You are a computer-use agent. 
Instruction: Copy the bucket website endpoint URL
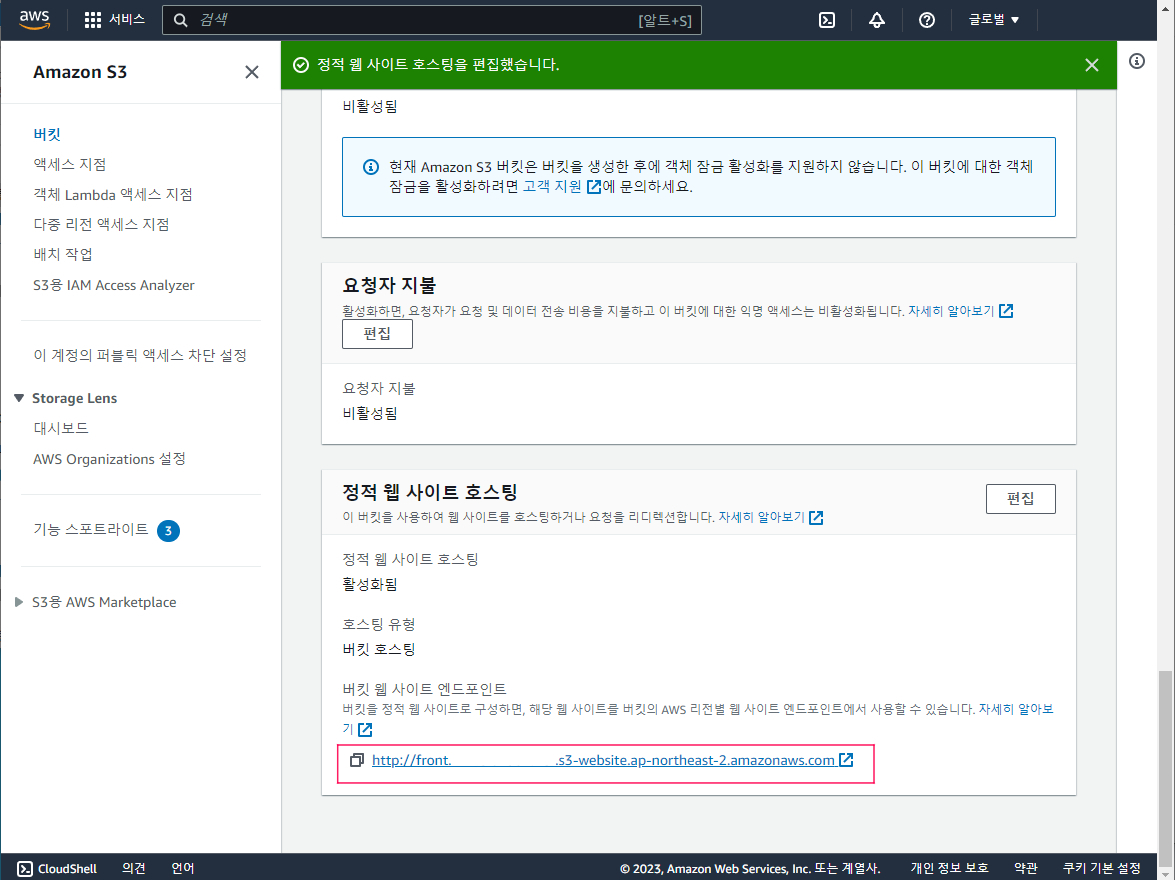pyautogui.click(x=357, y=760)
